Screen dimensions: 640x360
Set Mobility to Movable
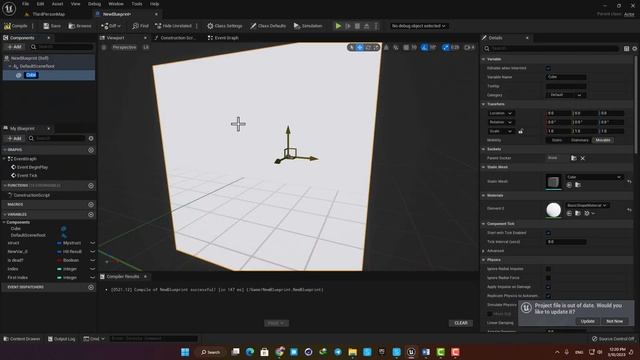point(603,140)
